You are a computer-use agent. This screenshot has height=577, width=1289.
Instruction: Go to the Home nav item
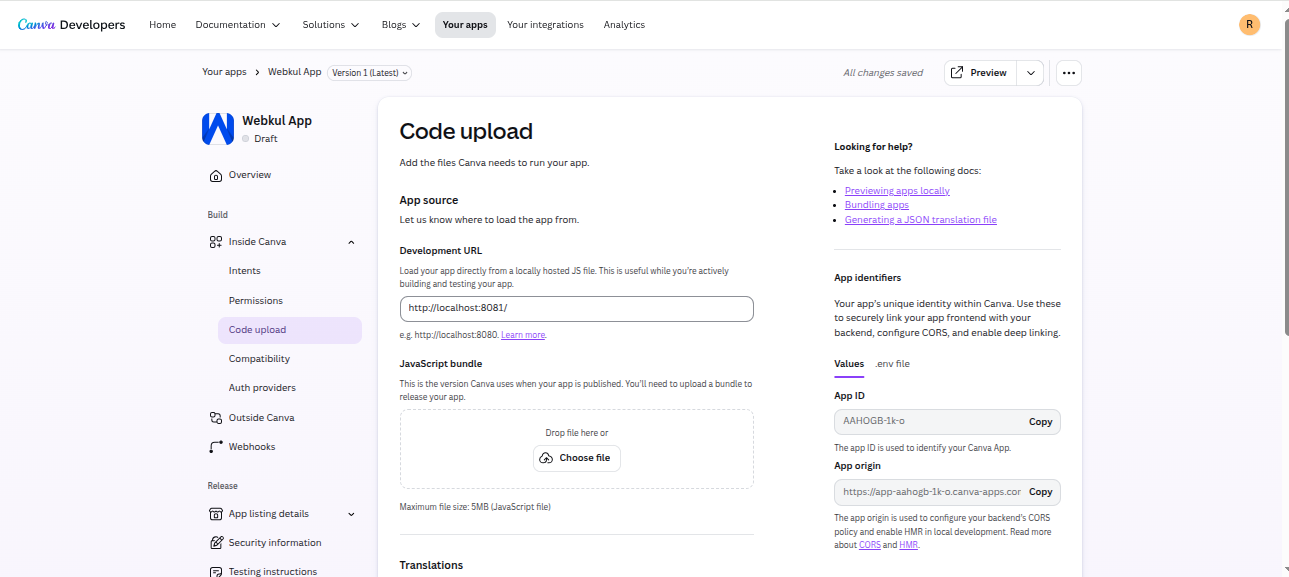(163, 25)
